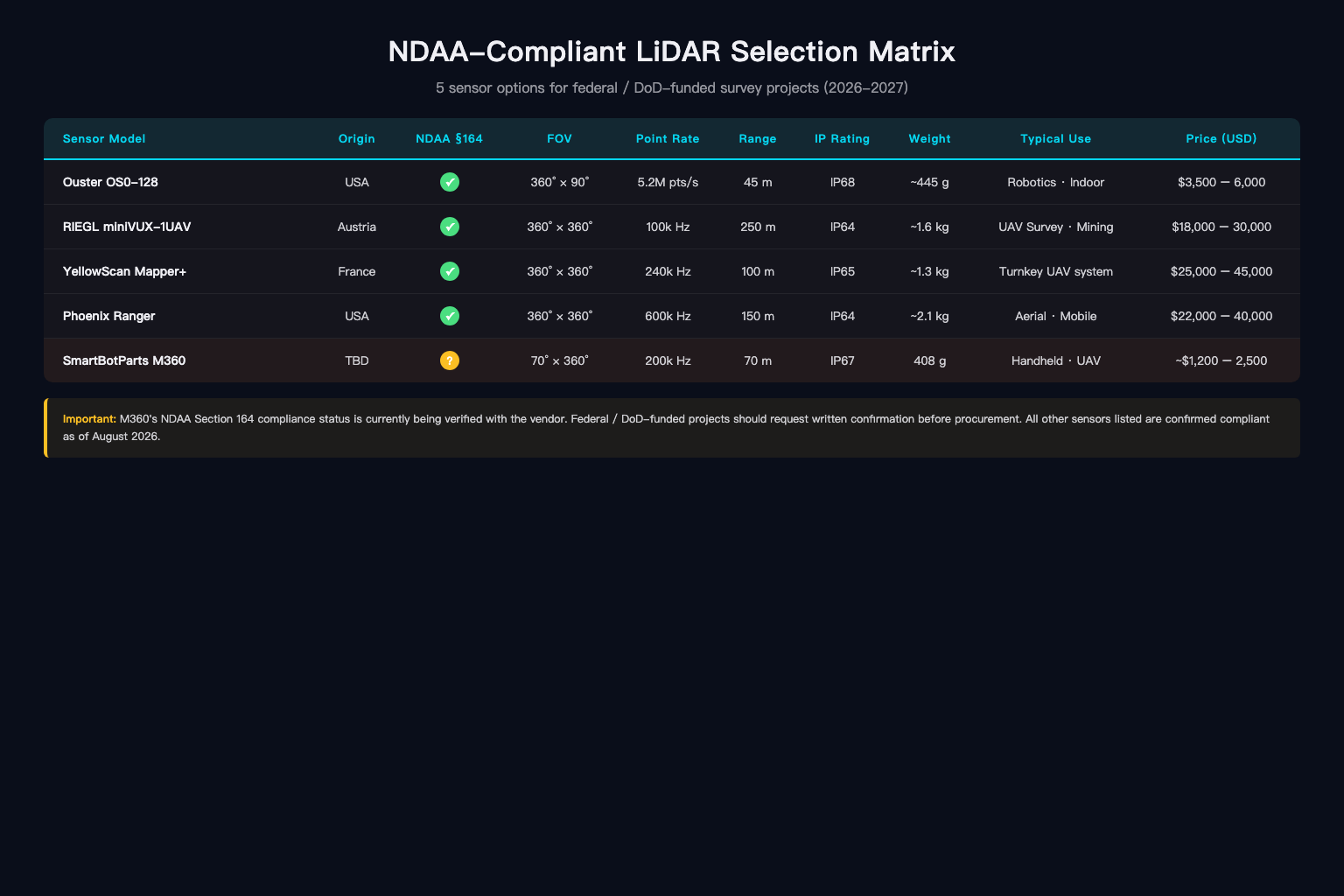
Task: Click the yellow question-mark status for SmartBotParts M360
Action: tap(449, 360)
